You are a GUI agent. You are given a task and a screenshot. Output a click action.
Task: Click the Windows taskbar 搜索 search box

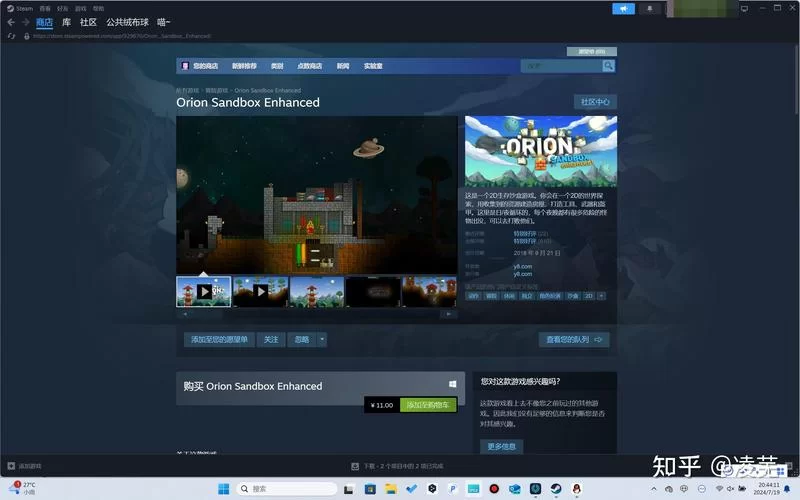287,489
